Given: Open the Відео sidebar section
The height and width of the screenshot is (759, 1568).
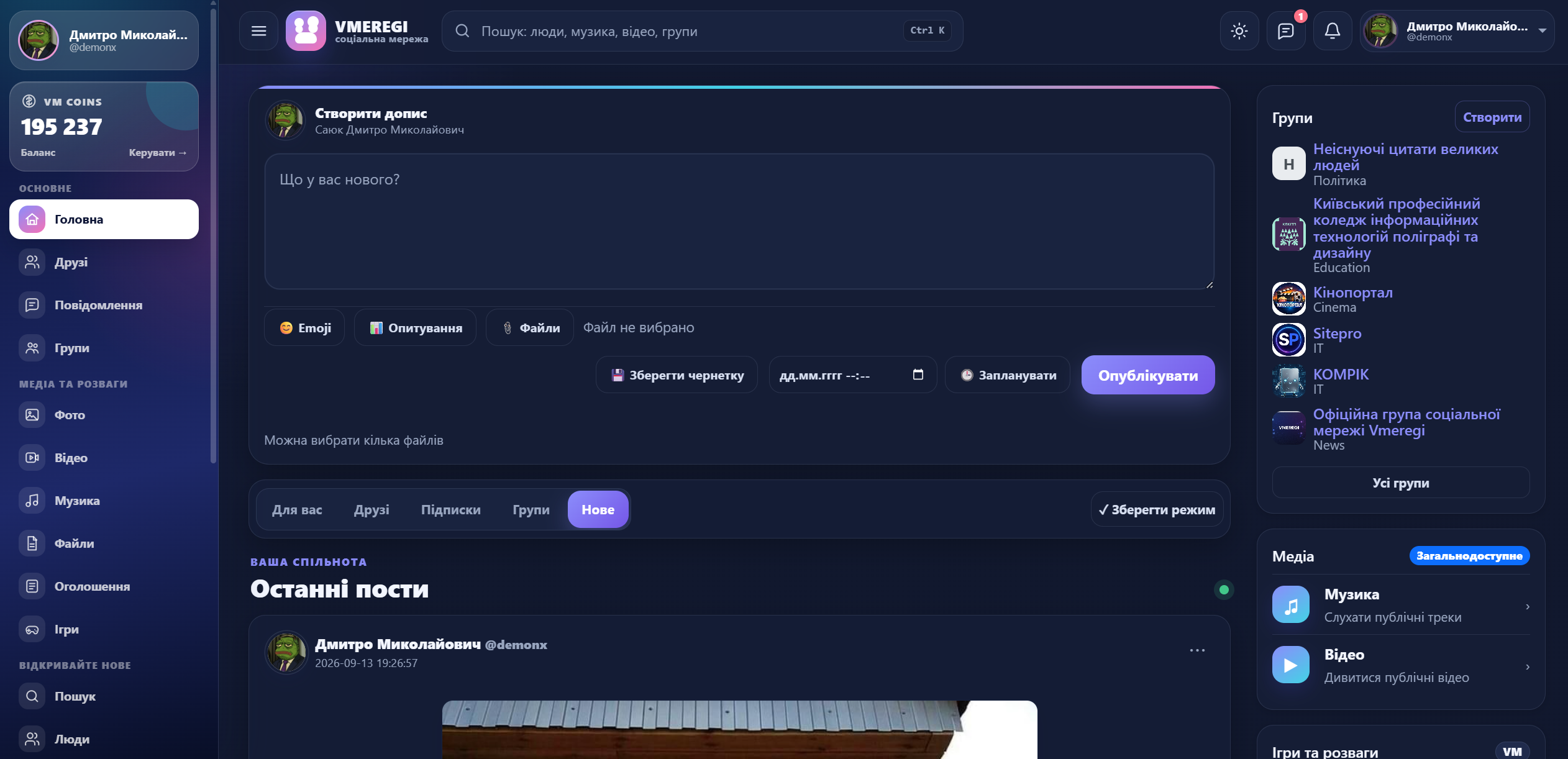Looking at the screenshot, I should 104,458.
